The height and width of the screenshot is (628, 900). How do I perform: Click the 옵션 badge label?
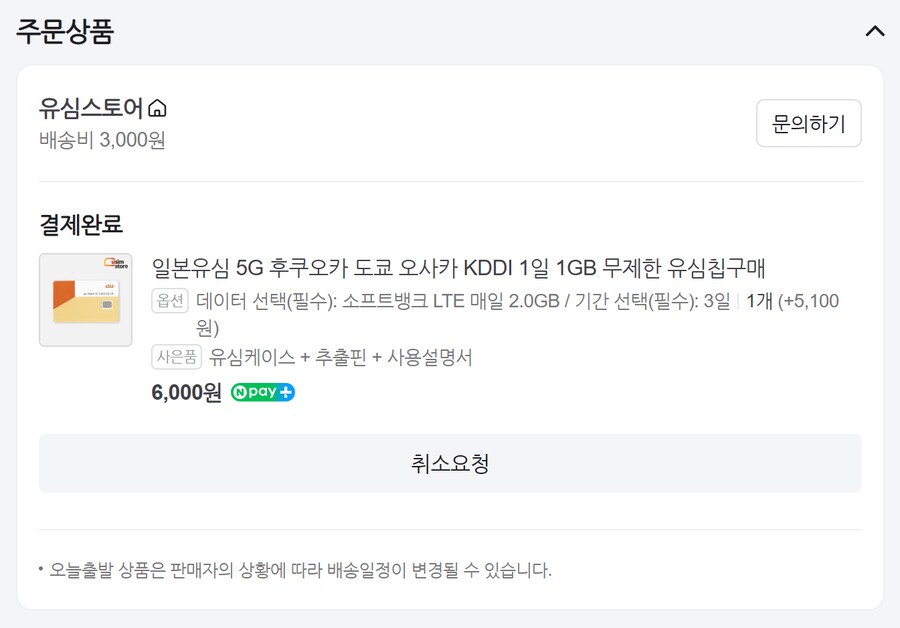point(170,300)
